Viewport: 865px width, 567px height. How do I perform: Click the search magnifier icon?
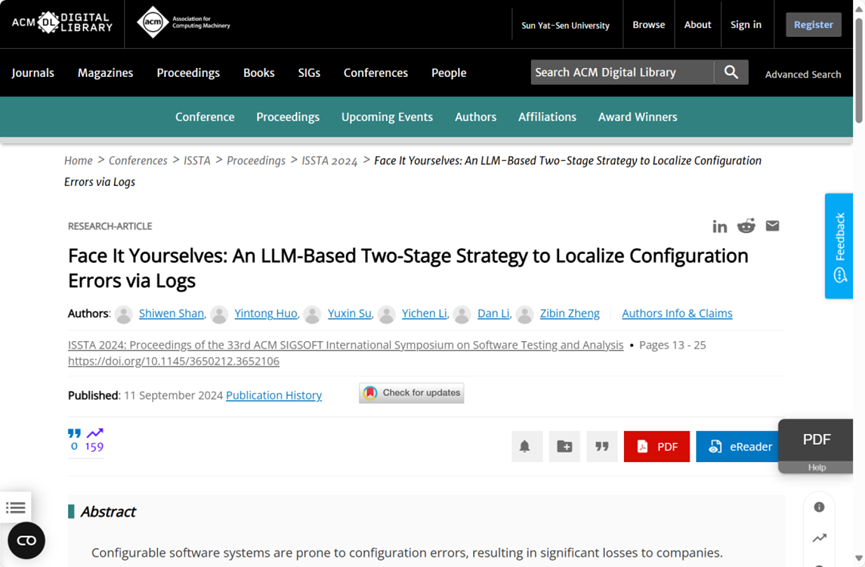click(731, 72)
